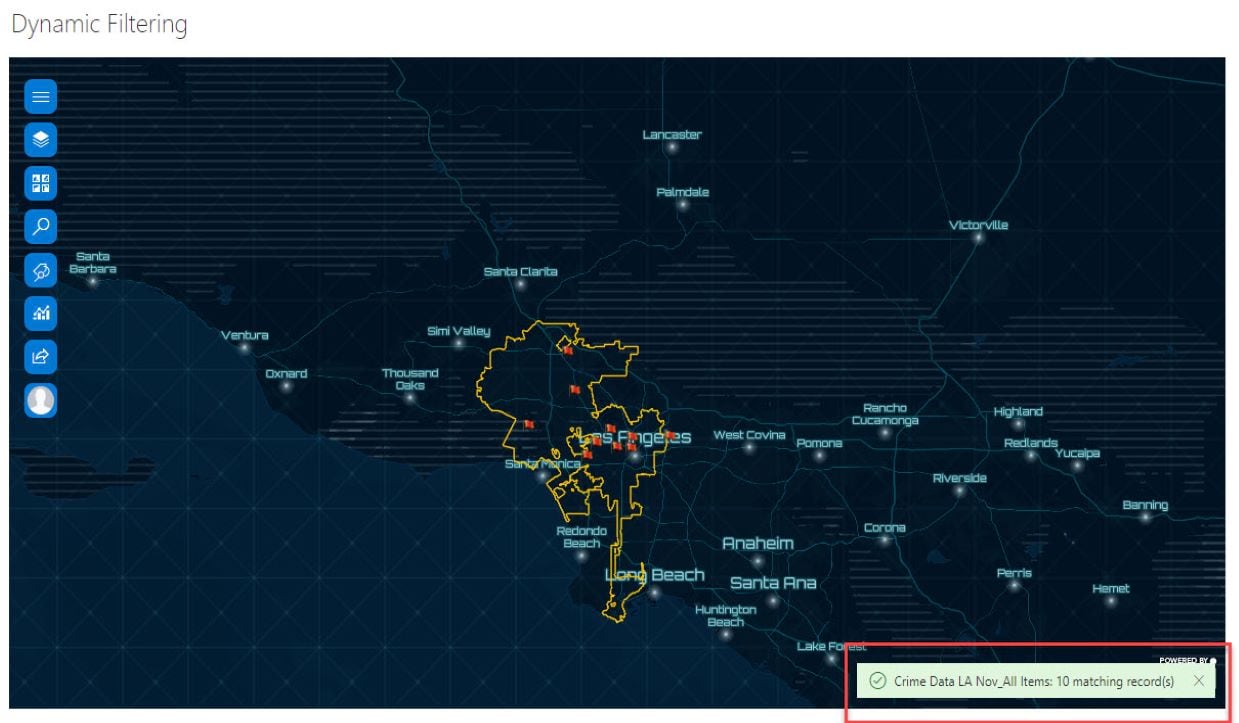1239x723 pixels.
Task: Click the Lancaster city label
Action: pyautogui.click(x=672, y=135)
